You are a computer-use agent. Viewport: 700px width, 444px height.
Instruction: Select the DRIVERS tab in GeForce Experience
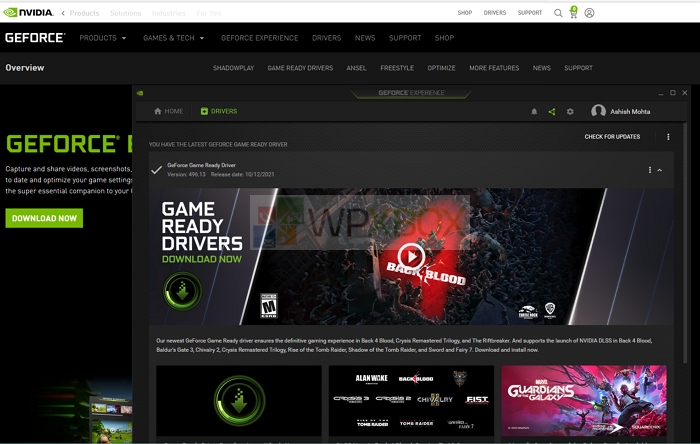(219, 112)
